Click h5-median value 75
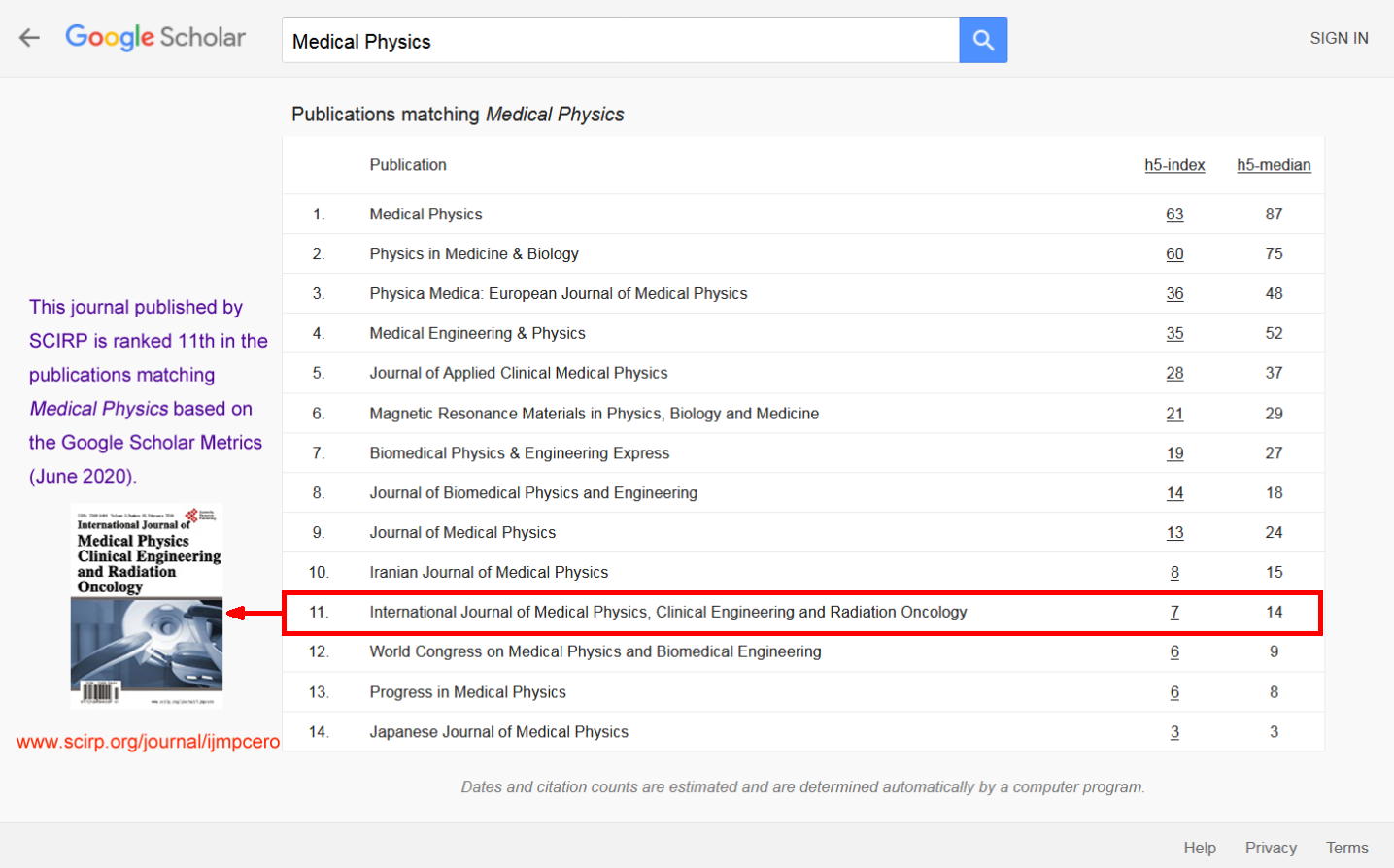Image resolution: width=1394 pixels, height=868 pixels. pos(1274,254)
